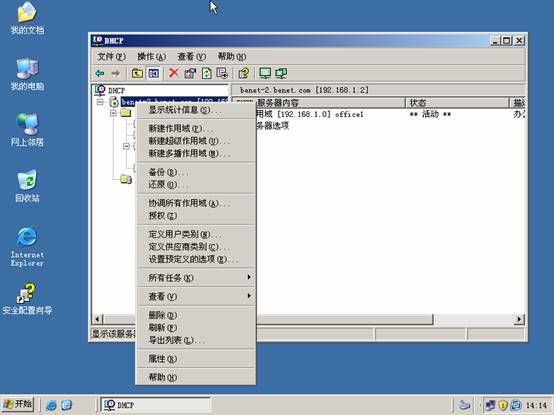Screen dimensions: 554x415
Task: Click the green back arrow icon
Action: tap(100, 73)
